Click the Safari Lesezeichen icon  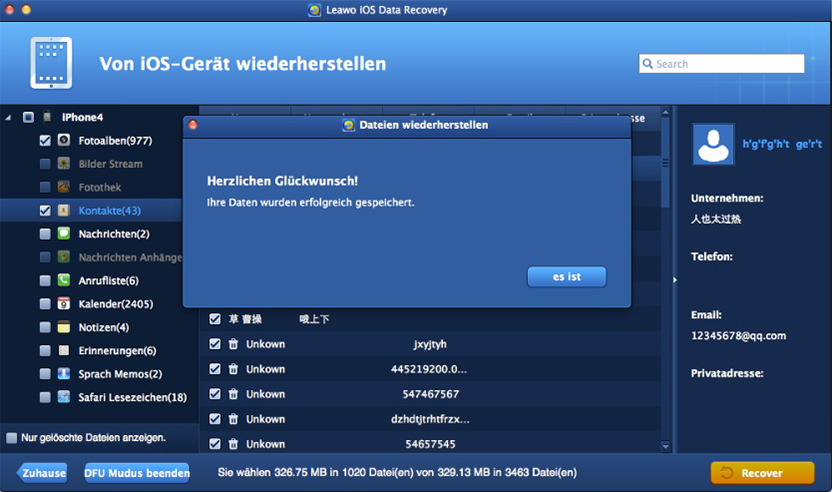click(64, 397)
